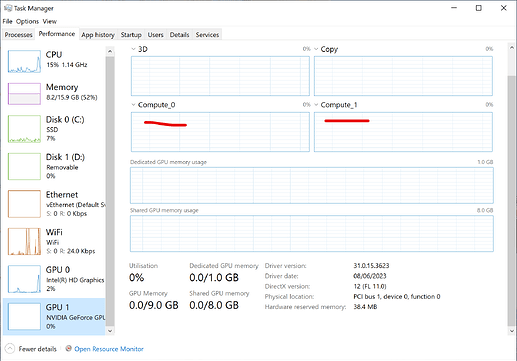
Task: Click the Open Resource Monitor link
Action: pos(109,349)
